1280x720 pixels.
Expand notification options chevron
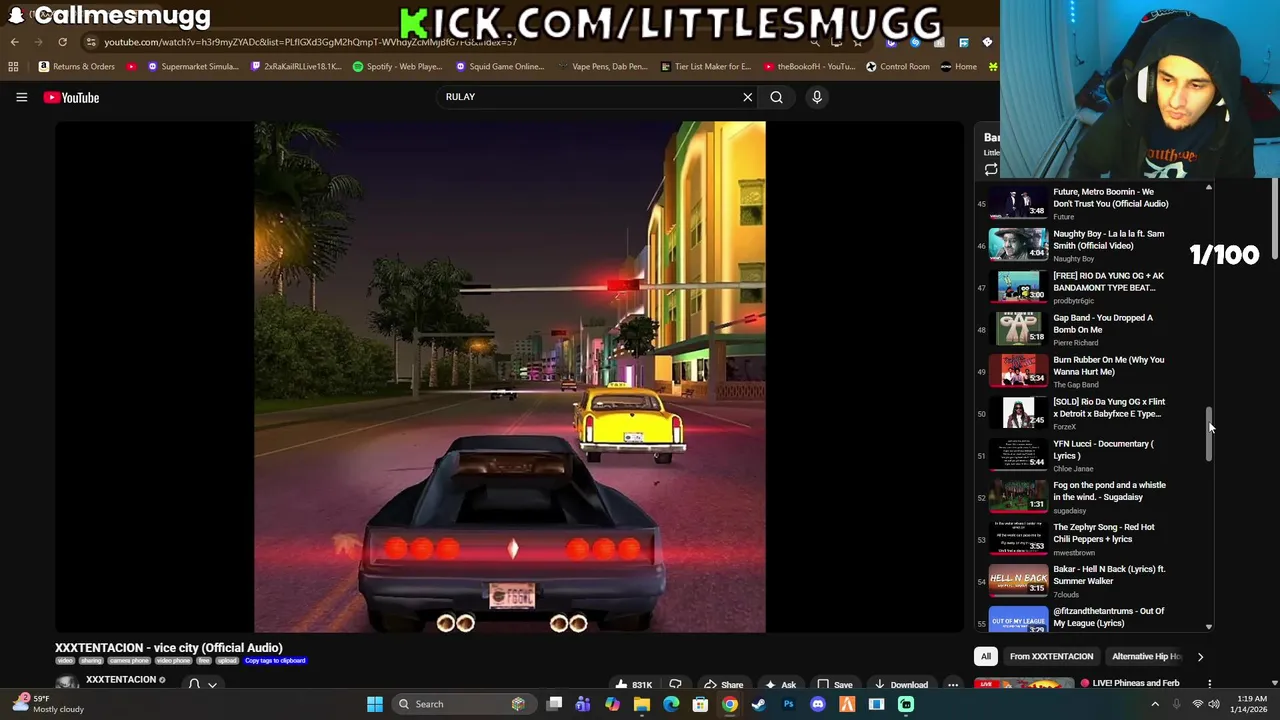tap(212, 685)
